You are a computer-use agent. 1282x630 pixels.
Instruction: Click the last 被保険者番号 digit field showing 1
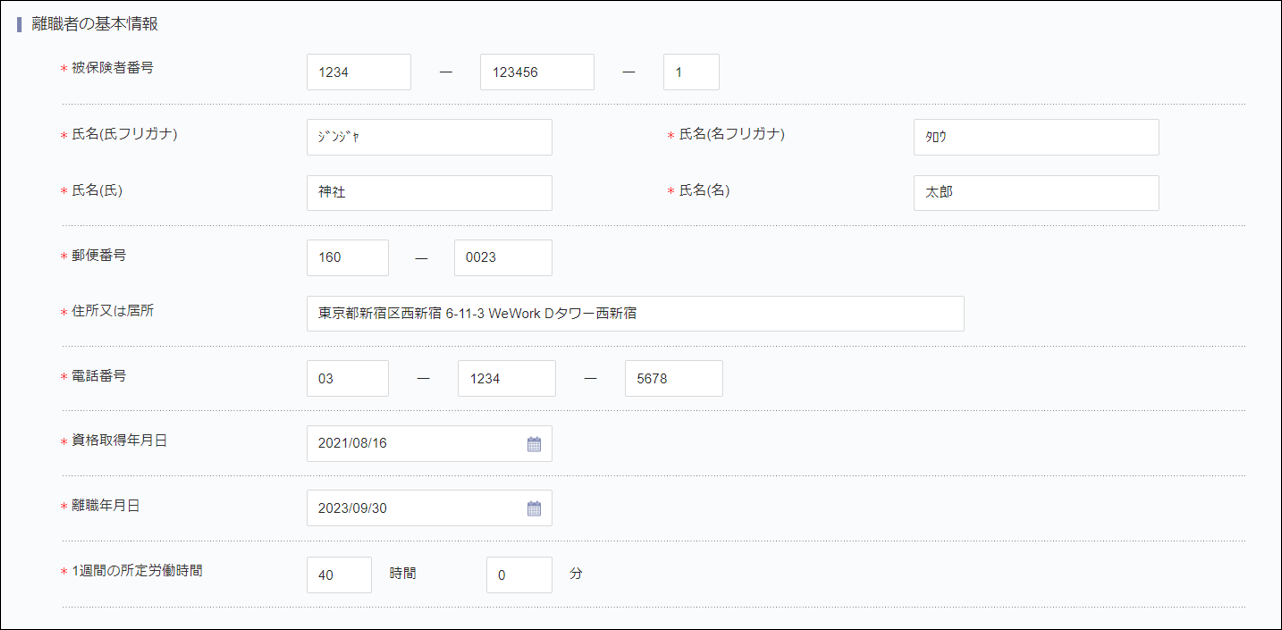[691, 71]
